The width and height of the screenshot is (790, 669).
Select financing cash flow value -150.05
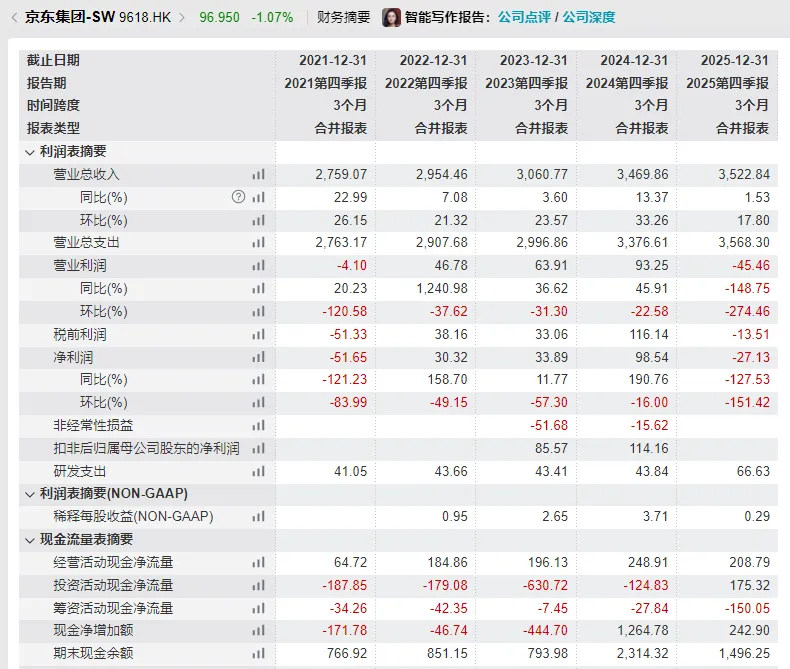(x=747, y=608)
